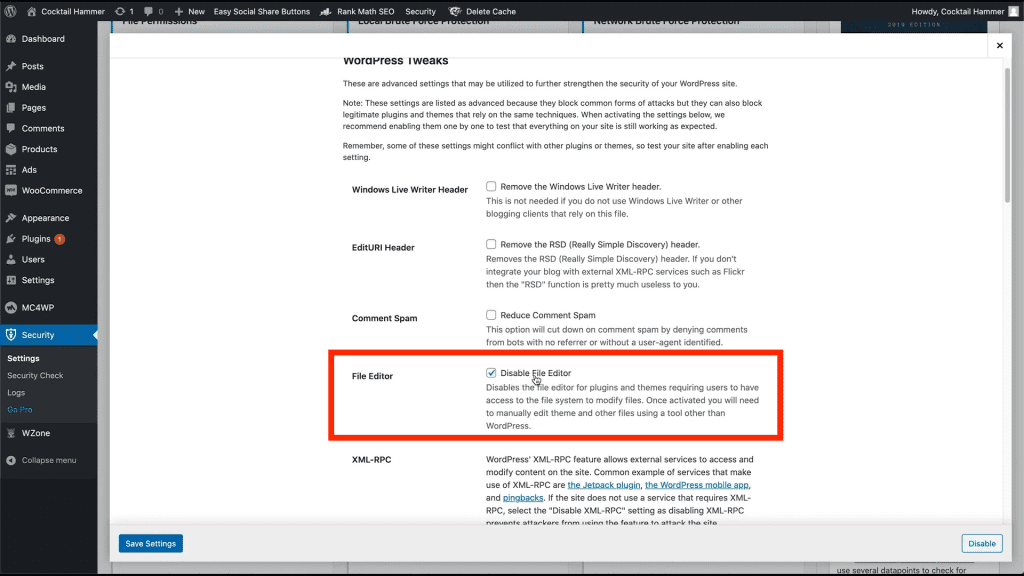Open Appearance in the sidebar menu

click(49, 217)
